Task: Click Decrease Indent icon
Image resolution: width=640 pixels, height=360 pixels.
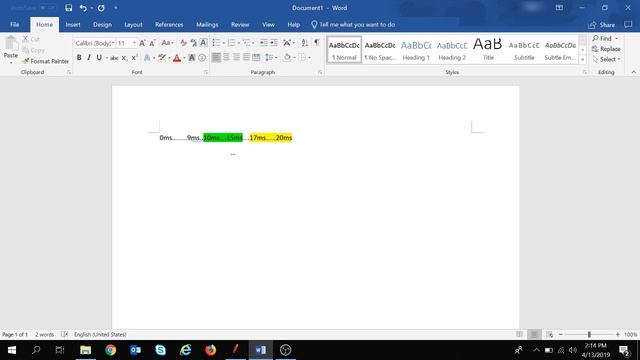Action: point(264,43)
